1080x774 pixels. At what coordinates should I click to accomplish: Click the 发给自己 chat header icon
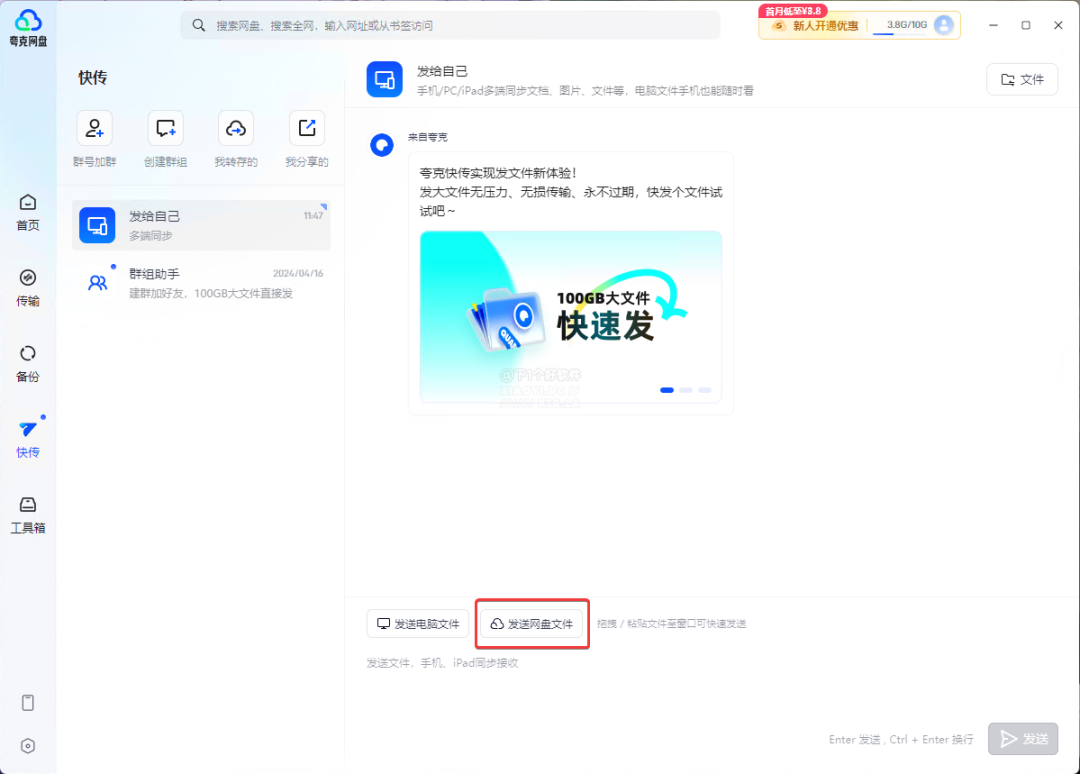coord(384,79)
